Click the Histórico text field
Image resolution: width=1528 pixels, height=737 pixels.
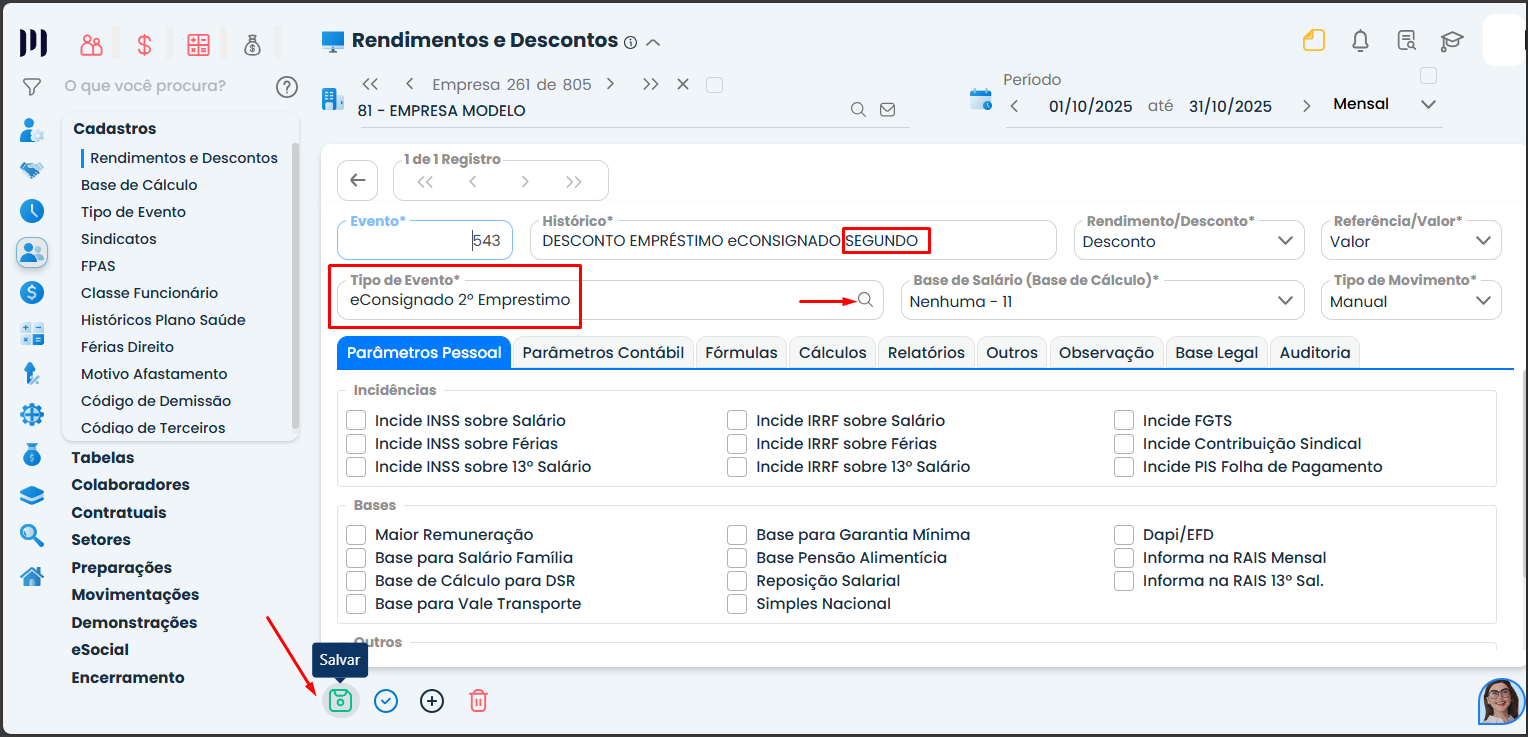(x=690, y=241)
